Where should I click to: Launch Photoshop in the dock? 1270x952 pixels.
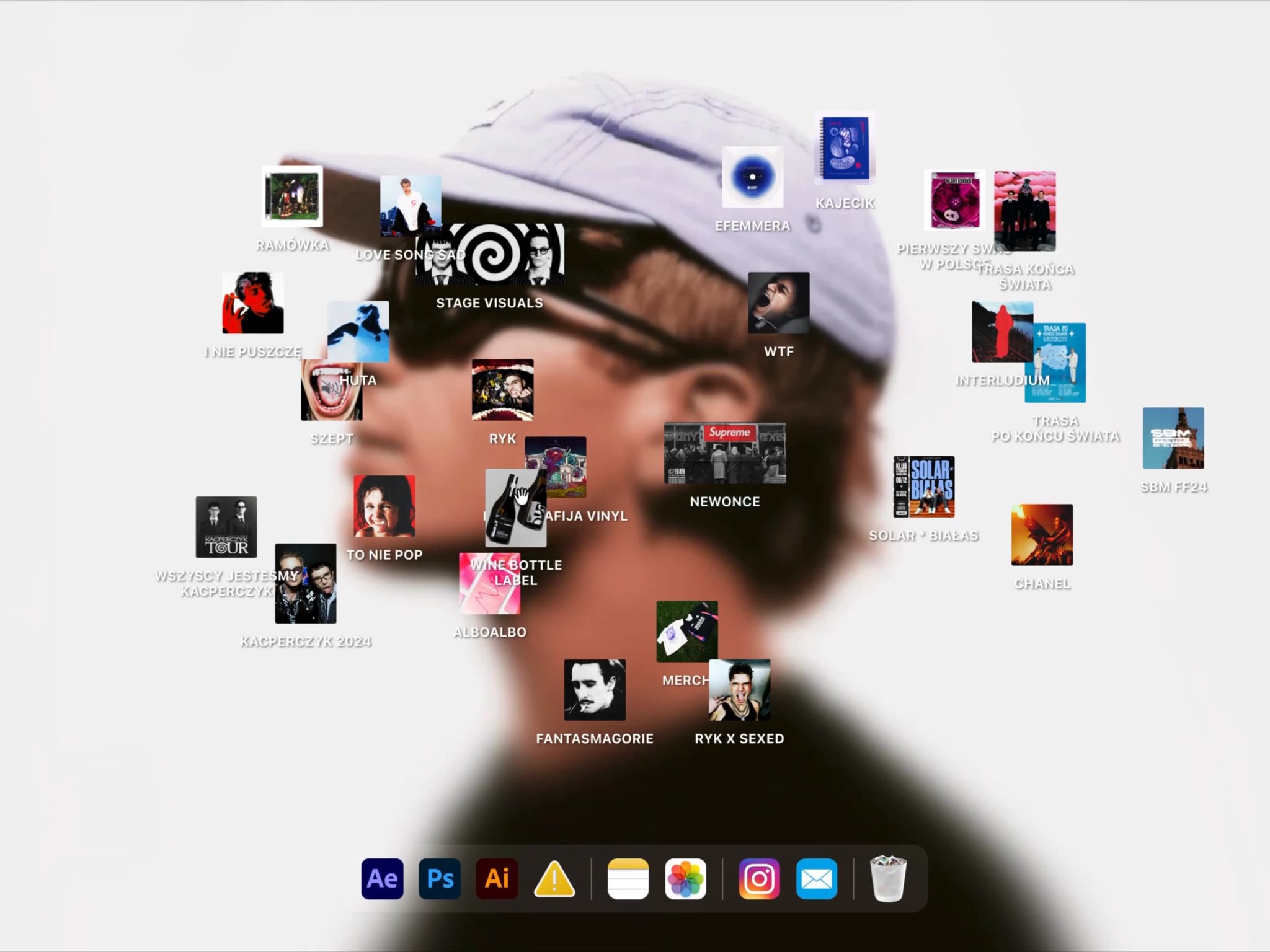(x=440, y=878)
